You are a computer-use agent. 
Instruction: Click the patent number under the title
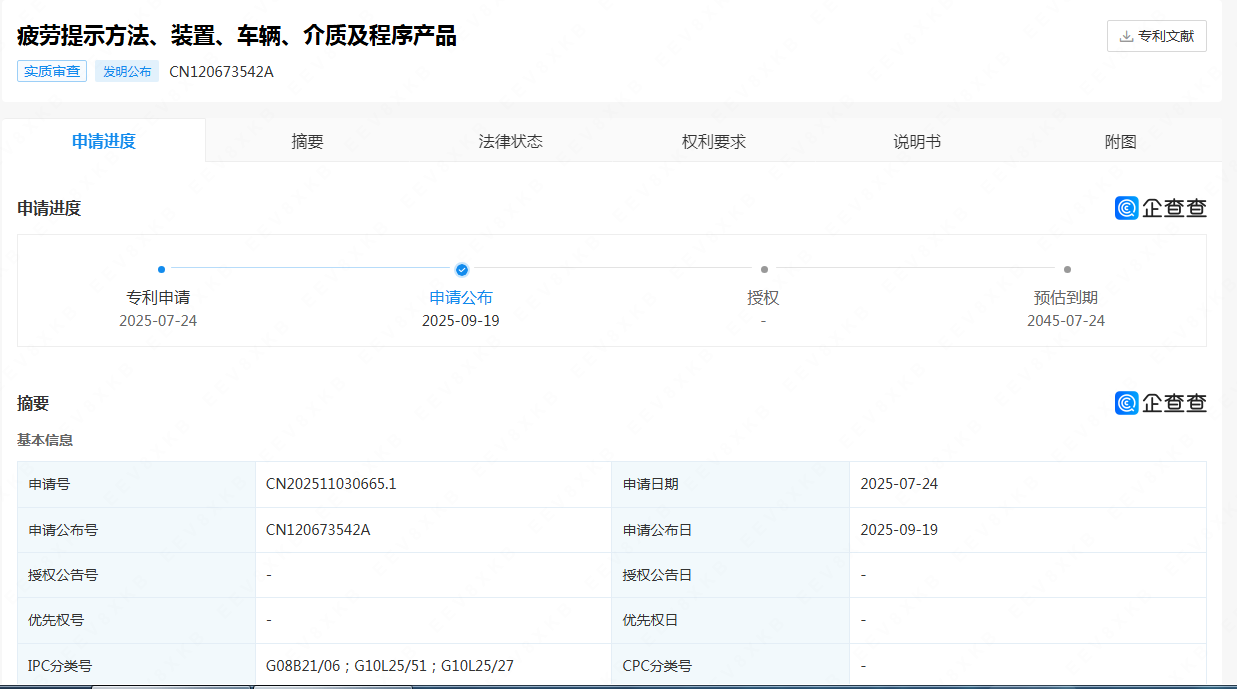tap(221, 72)
